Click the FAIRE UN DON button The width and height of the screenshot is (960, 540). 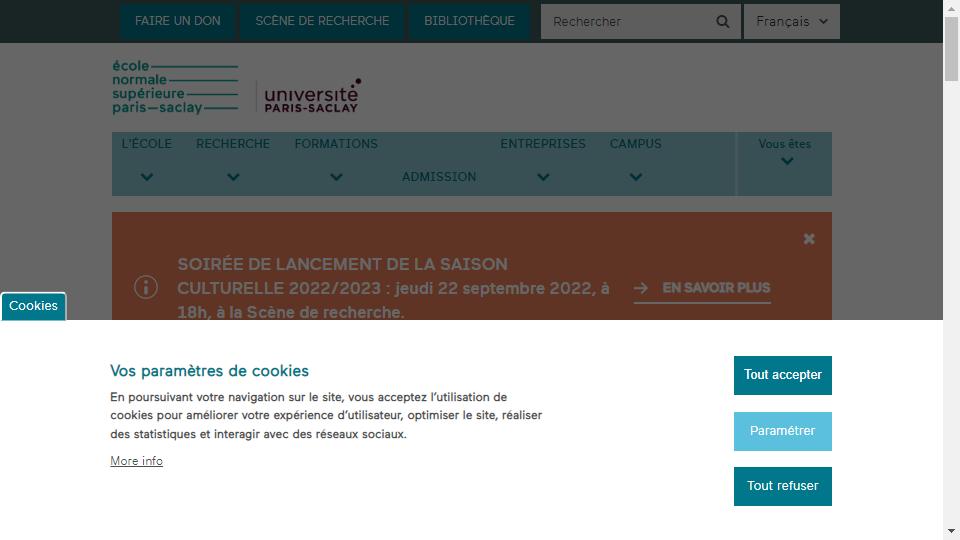(178, 21)
